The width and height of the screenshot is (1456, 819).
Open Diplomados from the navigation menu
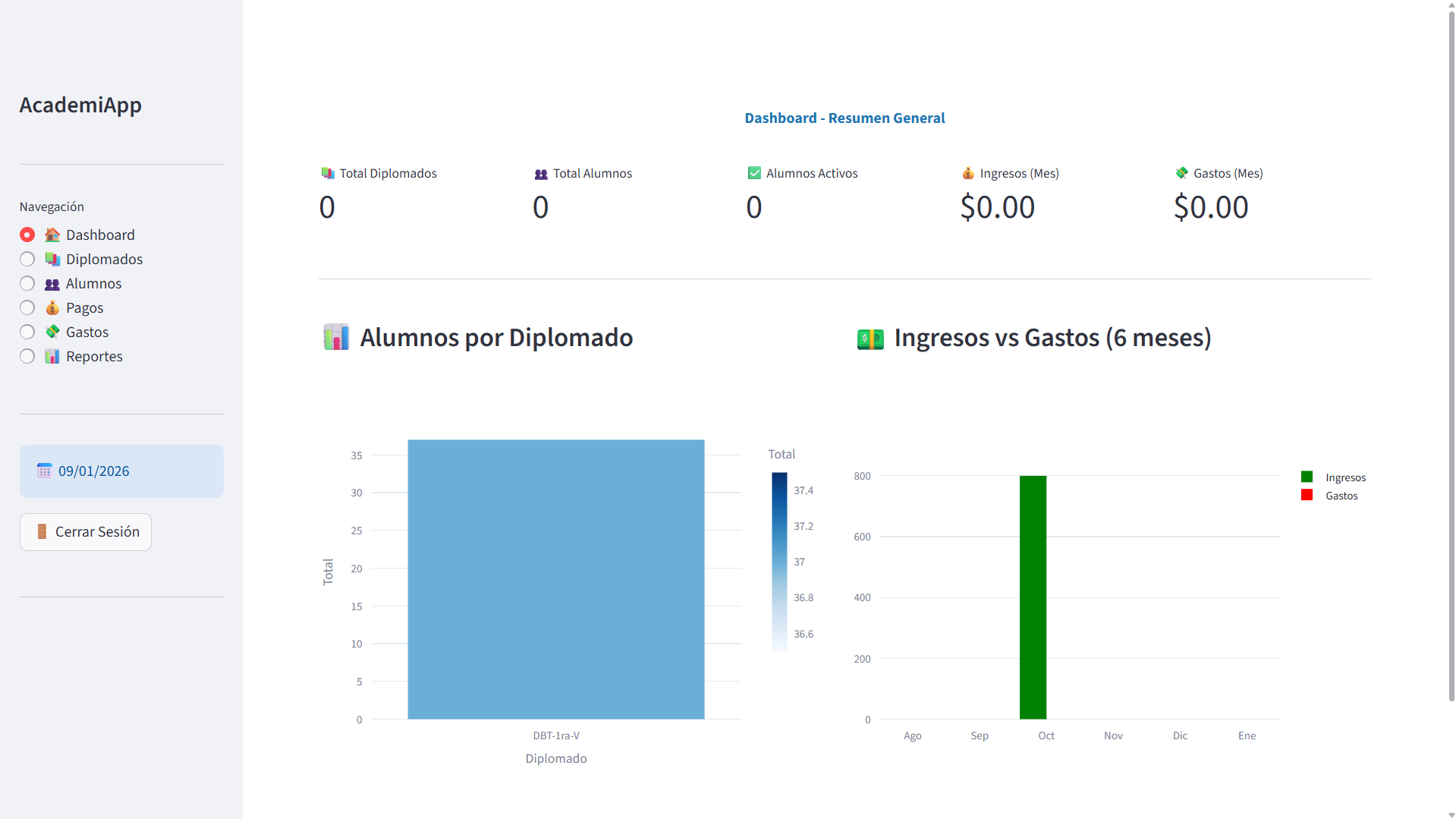coord(103,259)
